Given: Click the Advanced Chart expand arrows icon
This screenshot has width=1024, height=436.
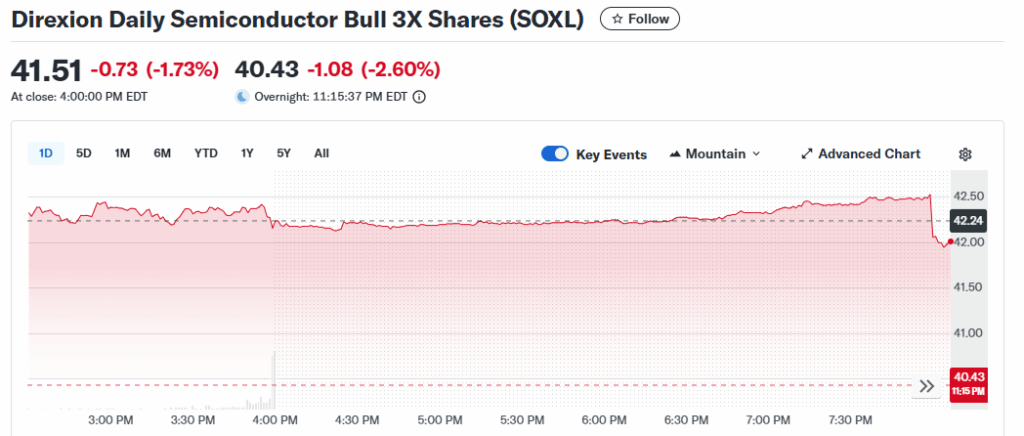Looking at the screenshot, I should point(807,154).
